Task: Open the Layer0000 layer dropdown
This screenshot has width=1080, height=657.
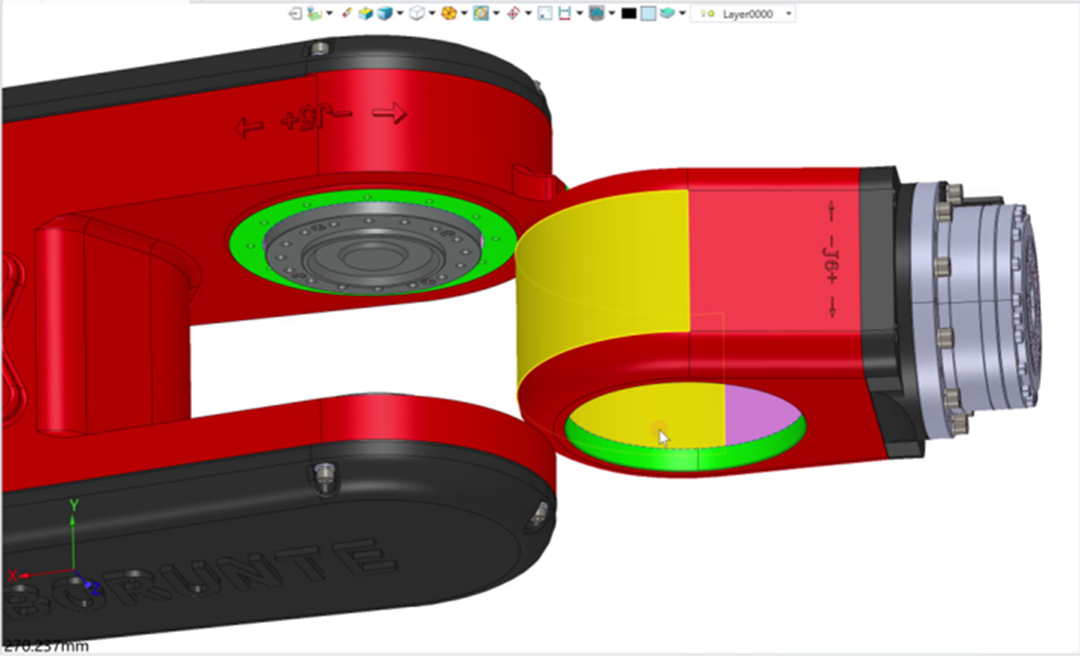Action: pos(789,14)
